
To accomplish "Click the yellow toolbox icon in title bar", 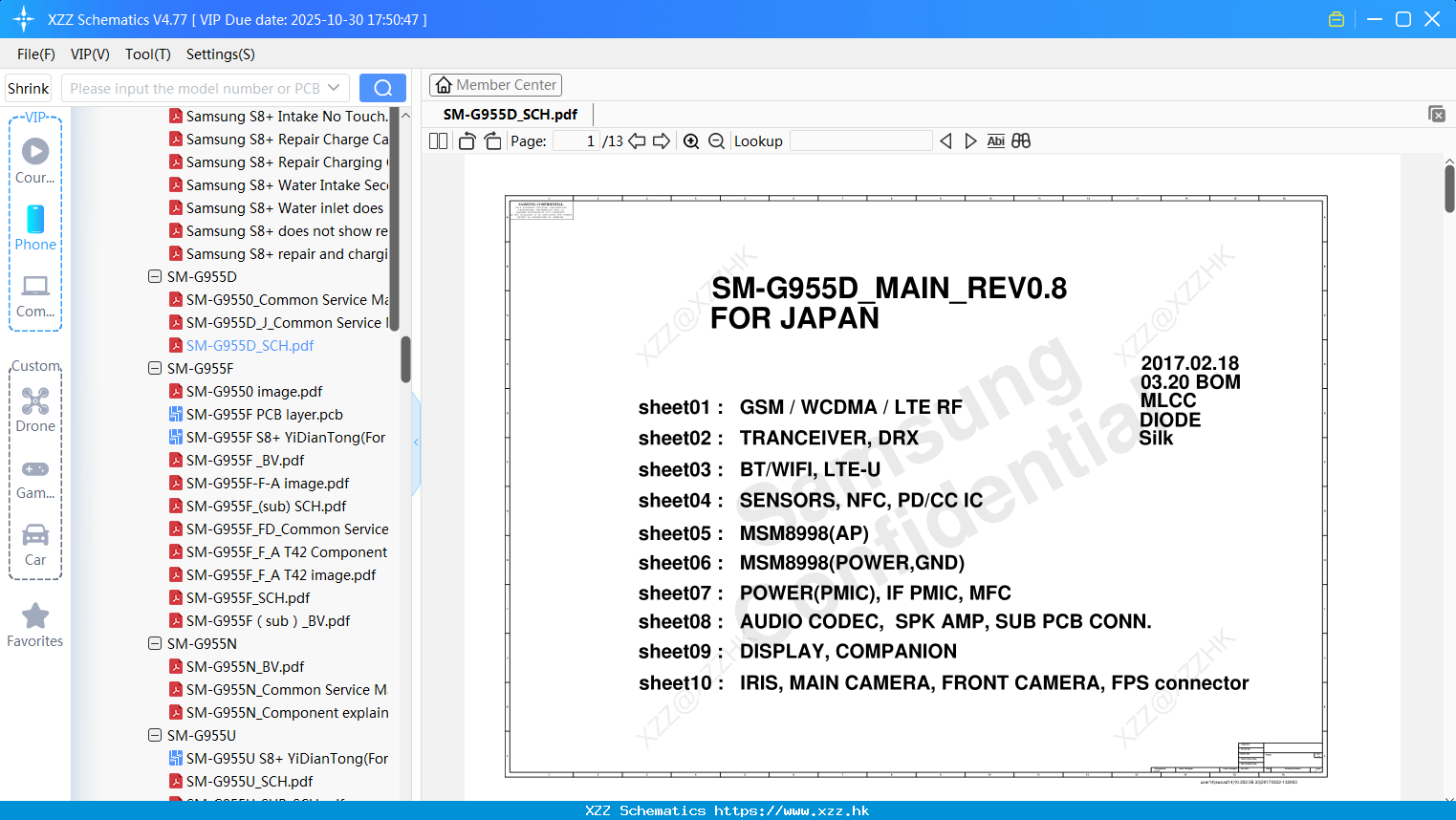I will [x=1336, y=19].
